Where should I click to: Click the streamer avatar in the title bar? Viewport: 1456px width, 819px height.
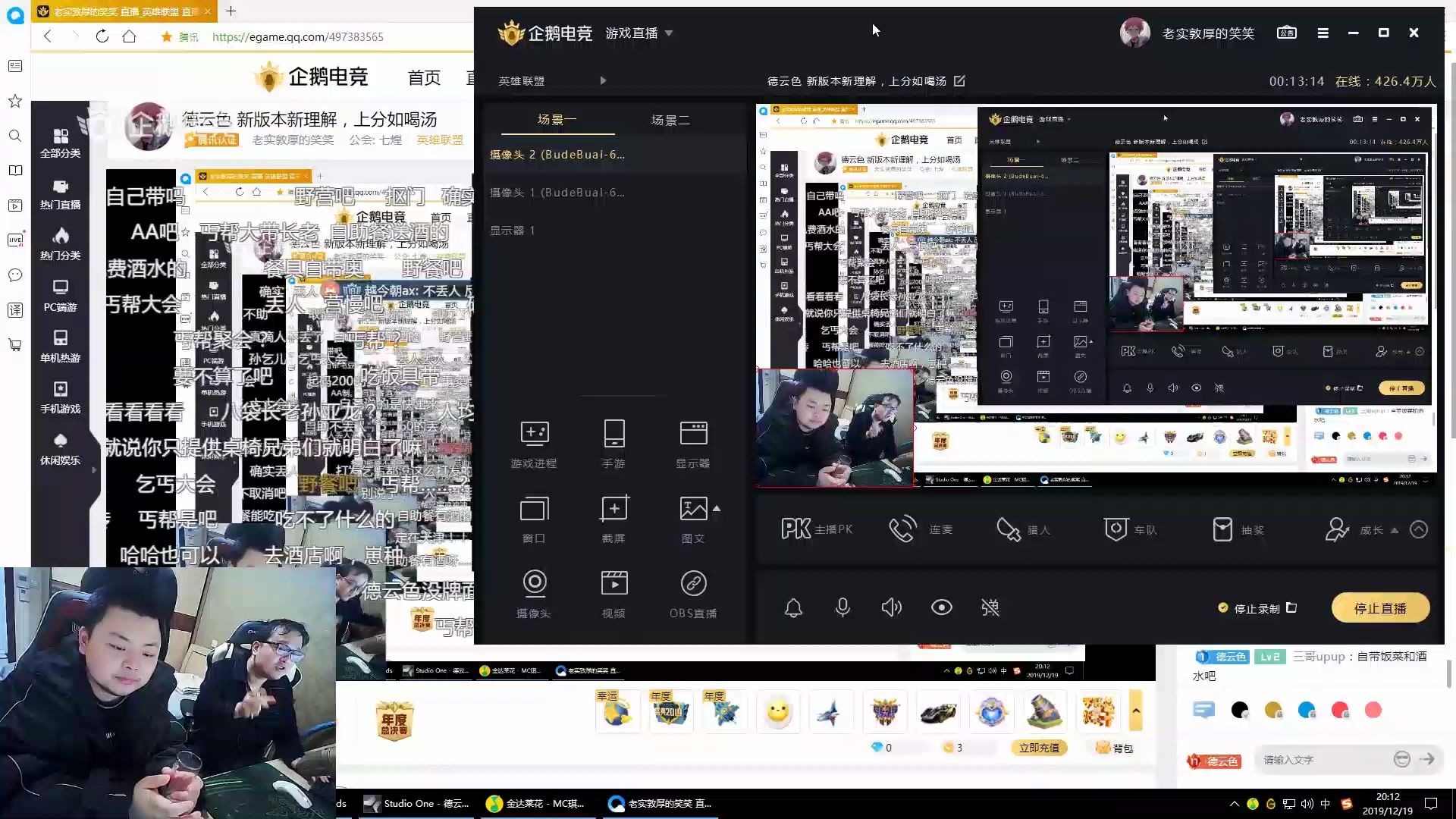click(1134, 33)
